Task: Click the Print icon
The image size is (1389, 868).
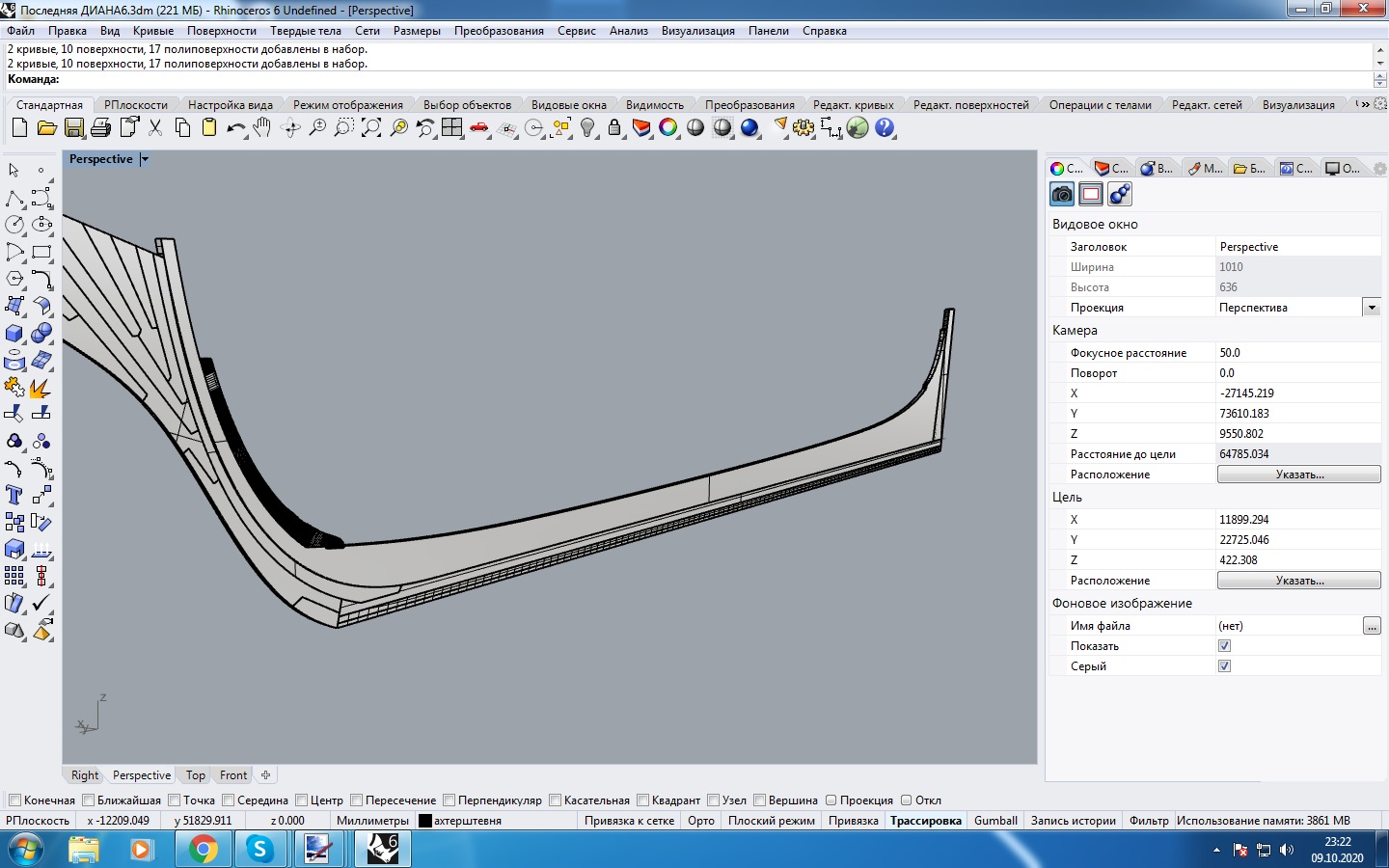Action: [x=101, y=127]
